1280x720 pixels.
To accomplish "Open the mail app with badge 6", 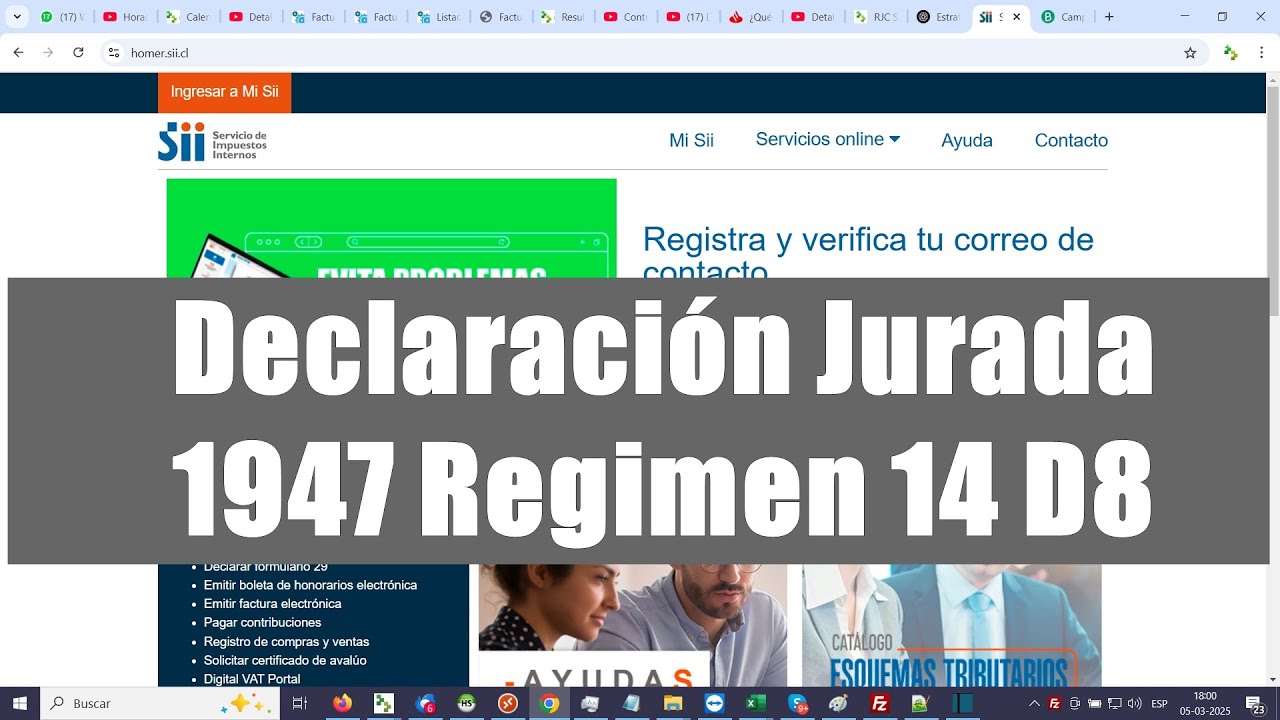I will point(426,704).
